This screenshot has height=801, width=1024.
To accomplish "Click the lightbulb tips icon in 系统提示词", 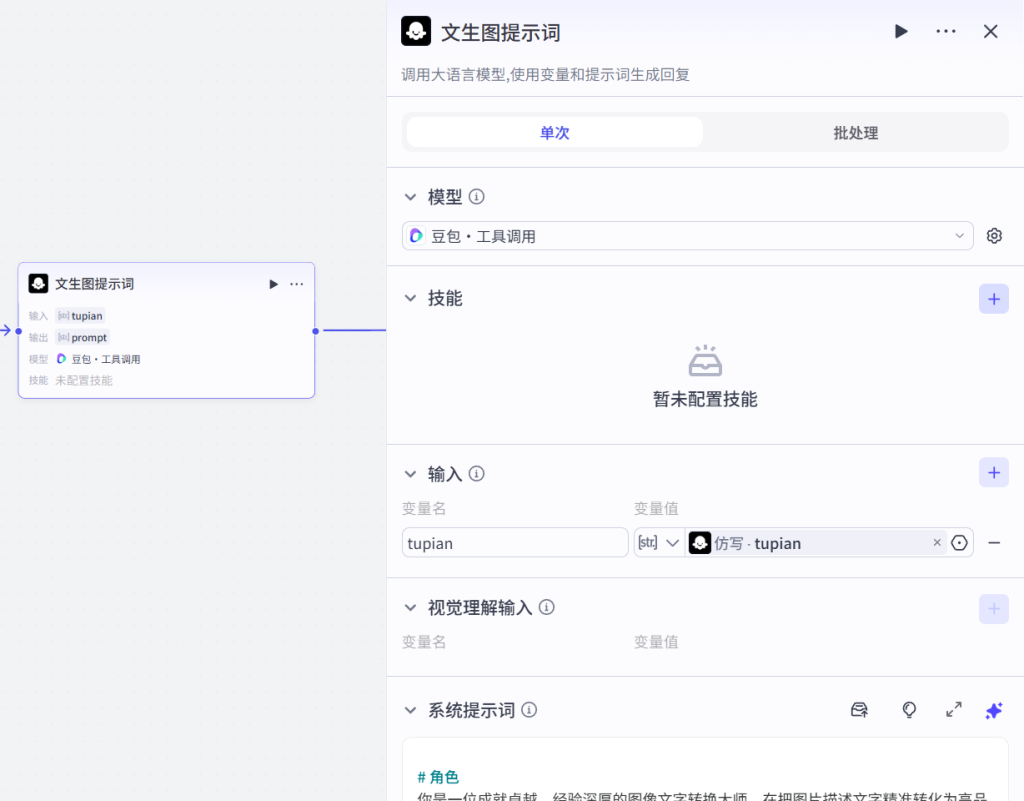I will point(909,710).
